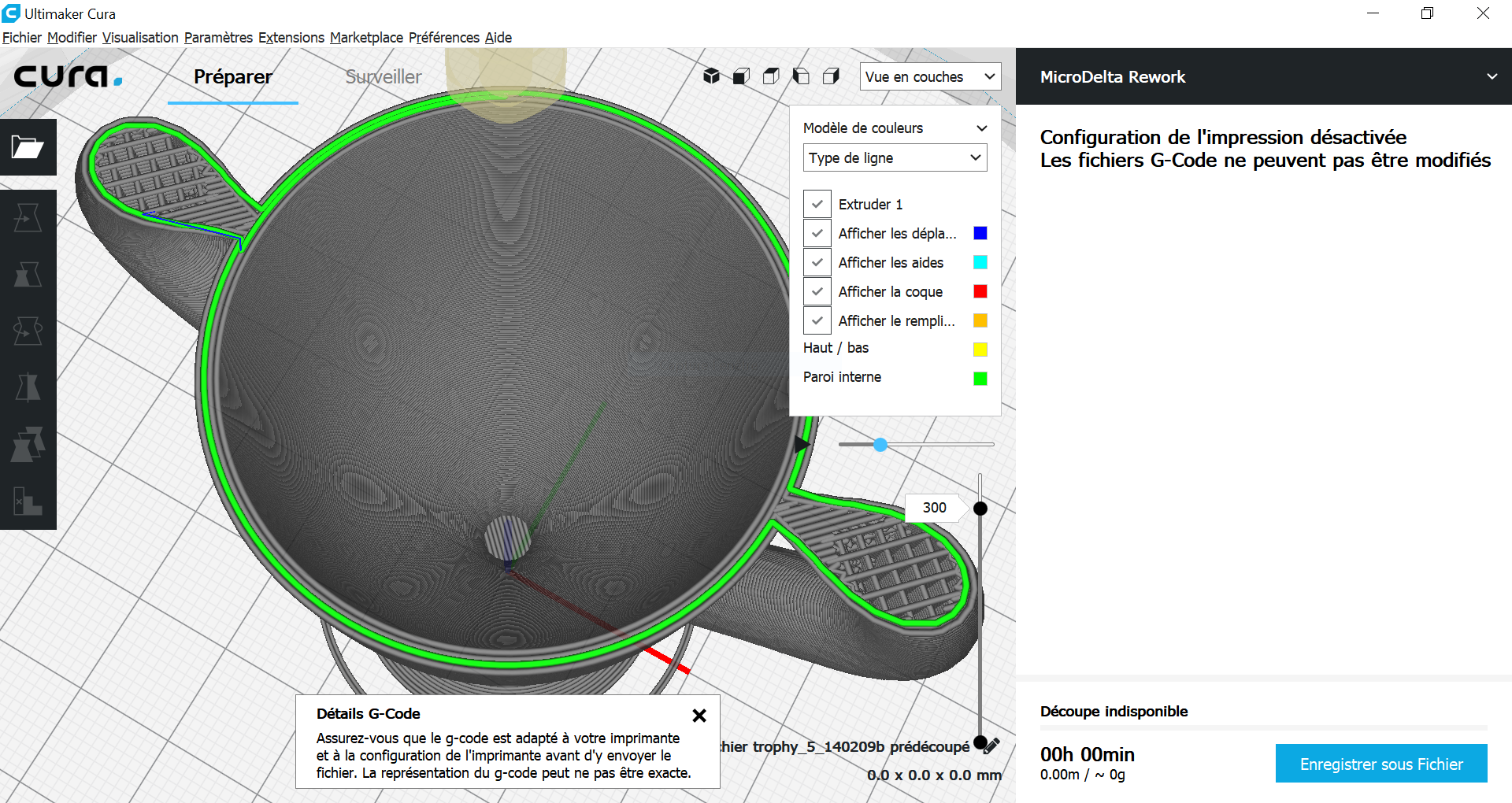Click the yellow Haut / bas swatch

coord(980,350)
